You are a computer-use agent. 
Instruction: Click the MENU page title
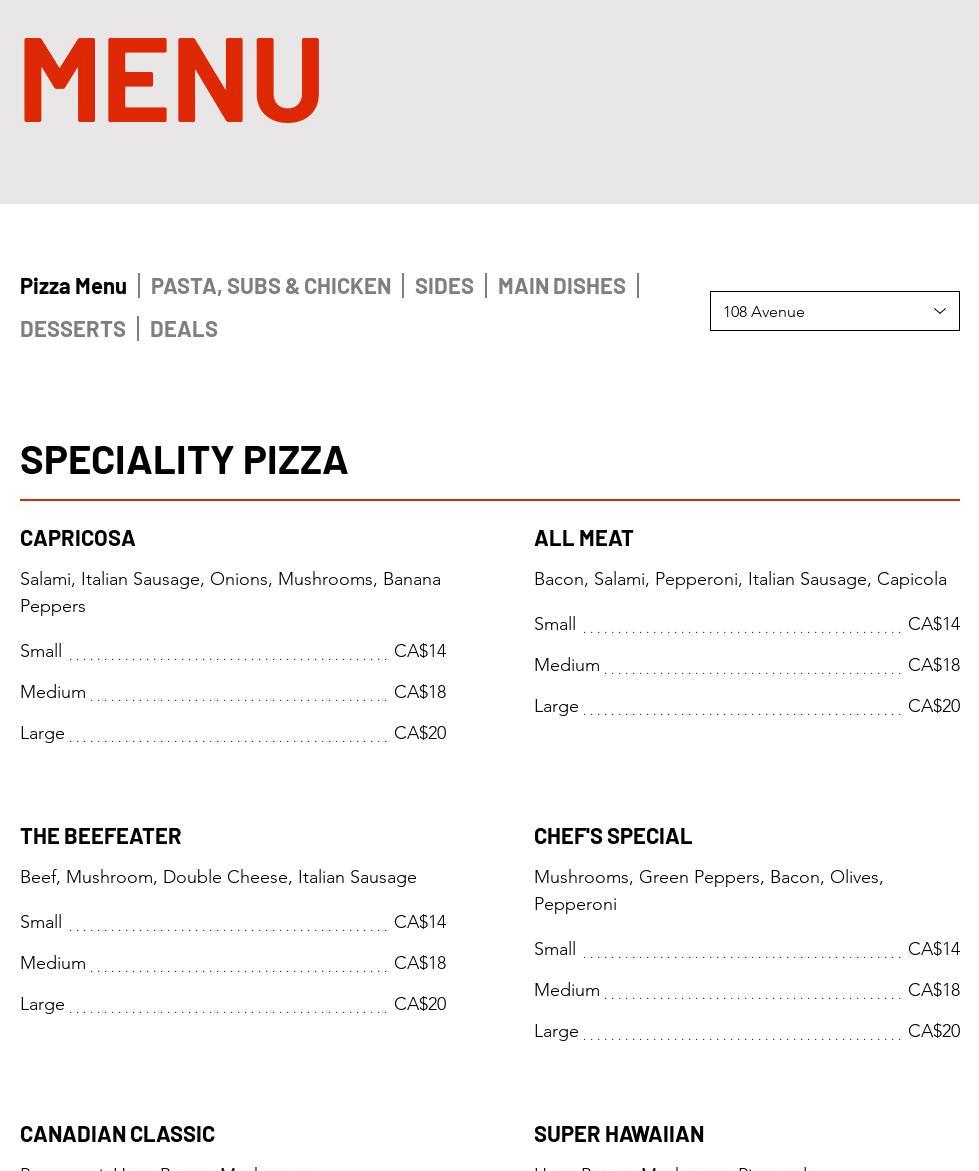171,80
